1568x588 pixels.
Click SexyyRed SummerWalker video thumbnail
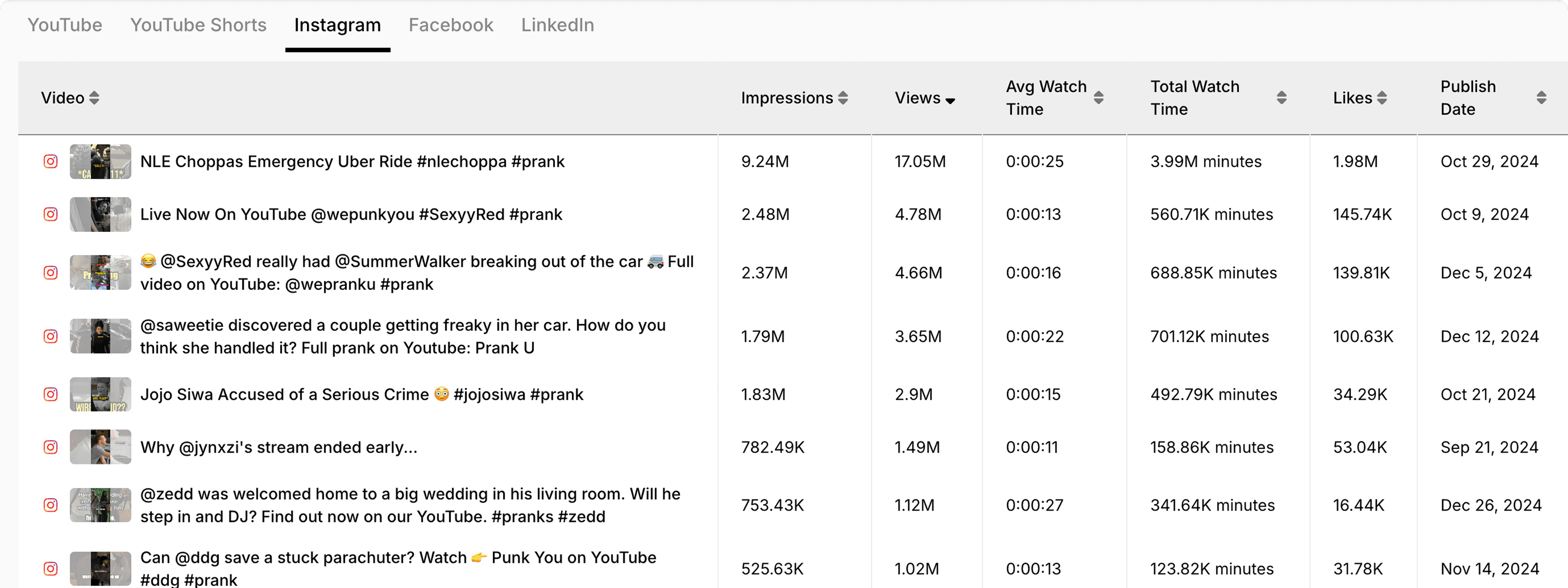click(x=101, y=272)
